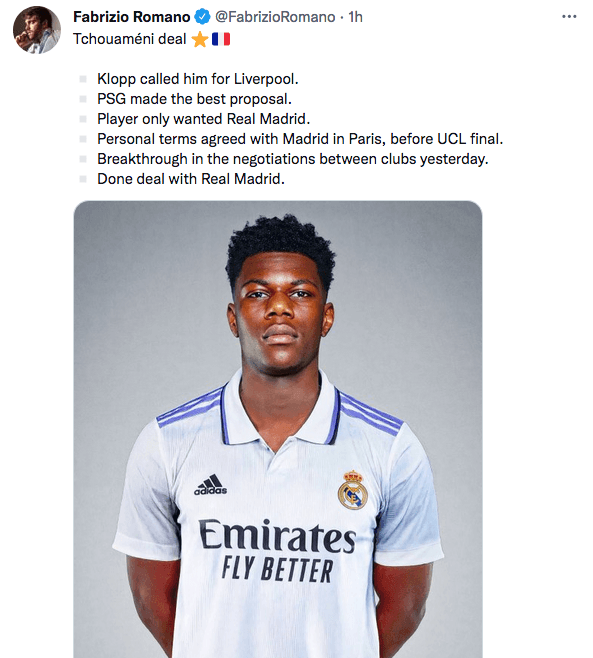Click the Fabrizio Romano display name
Image resolution: width=593 pixels, height=658 pixels.
(132, 17)
